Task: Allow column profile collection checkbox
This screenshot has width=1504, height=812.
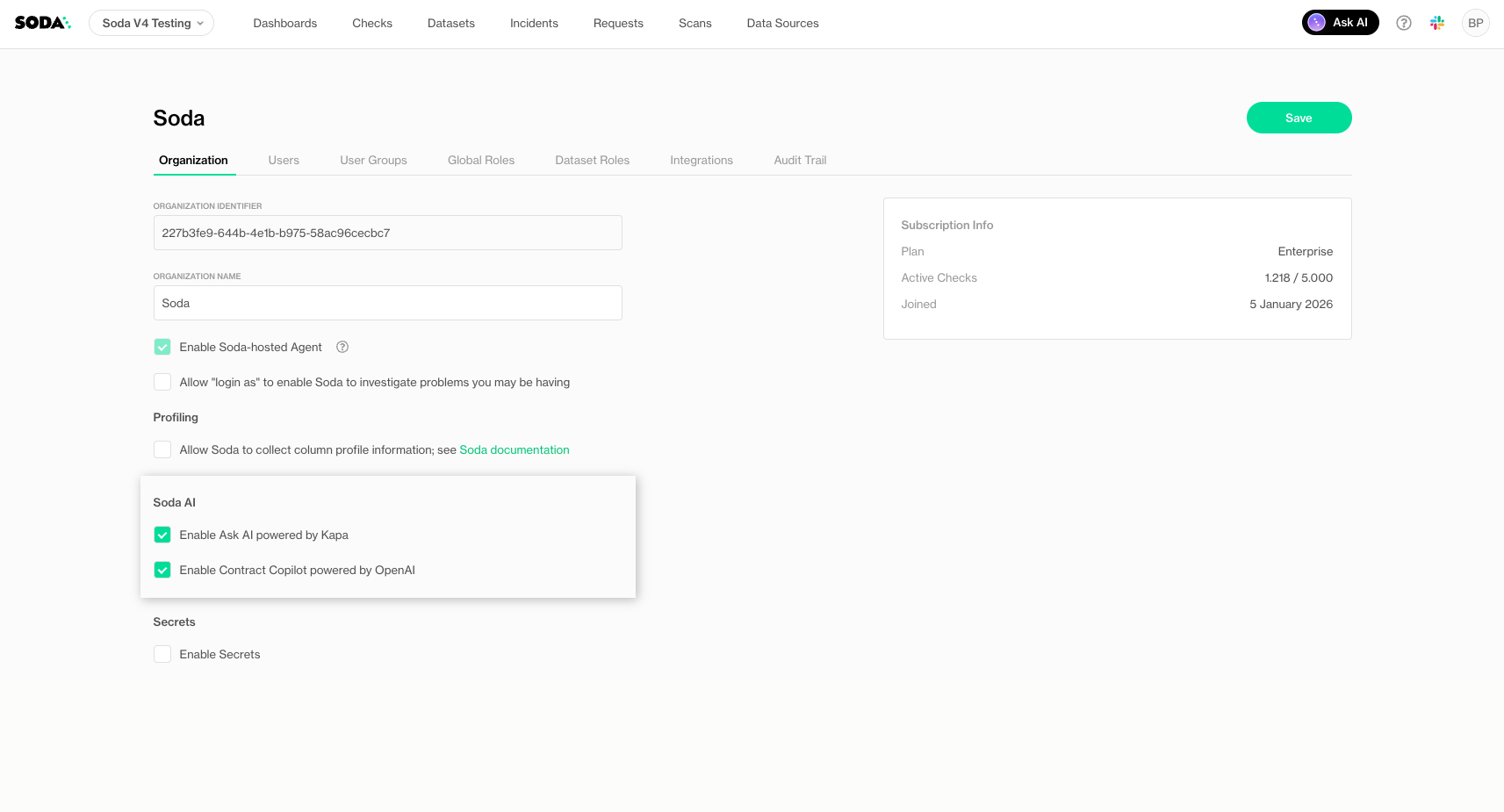Action: (x=162, y=449)
